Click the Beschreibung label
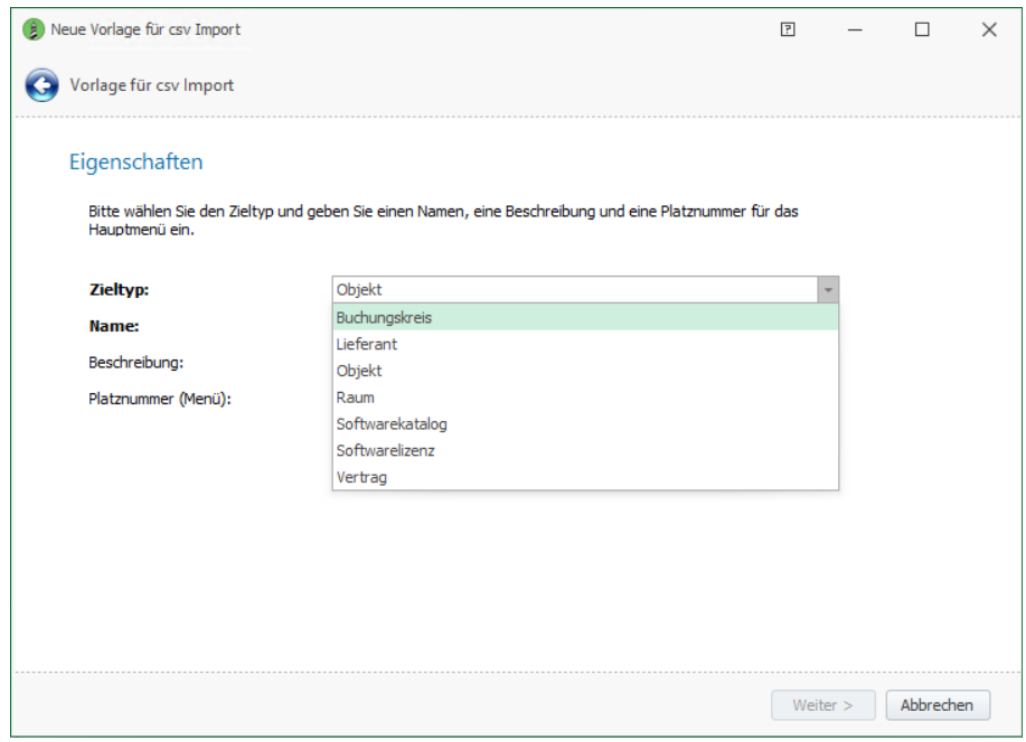Screen dimensions: 1026x742 136,362
